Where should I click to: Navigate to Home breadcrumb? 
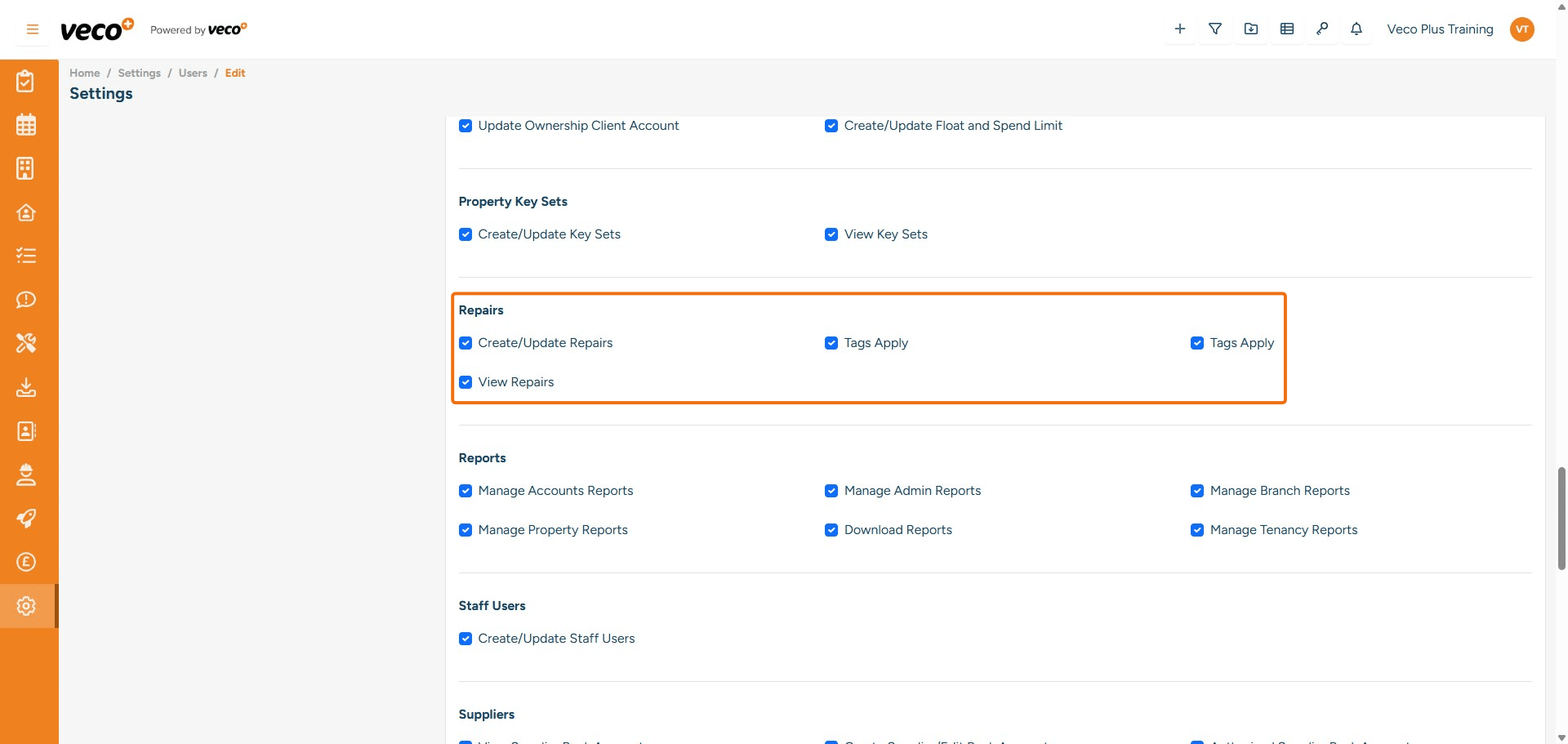coord(84,73)
